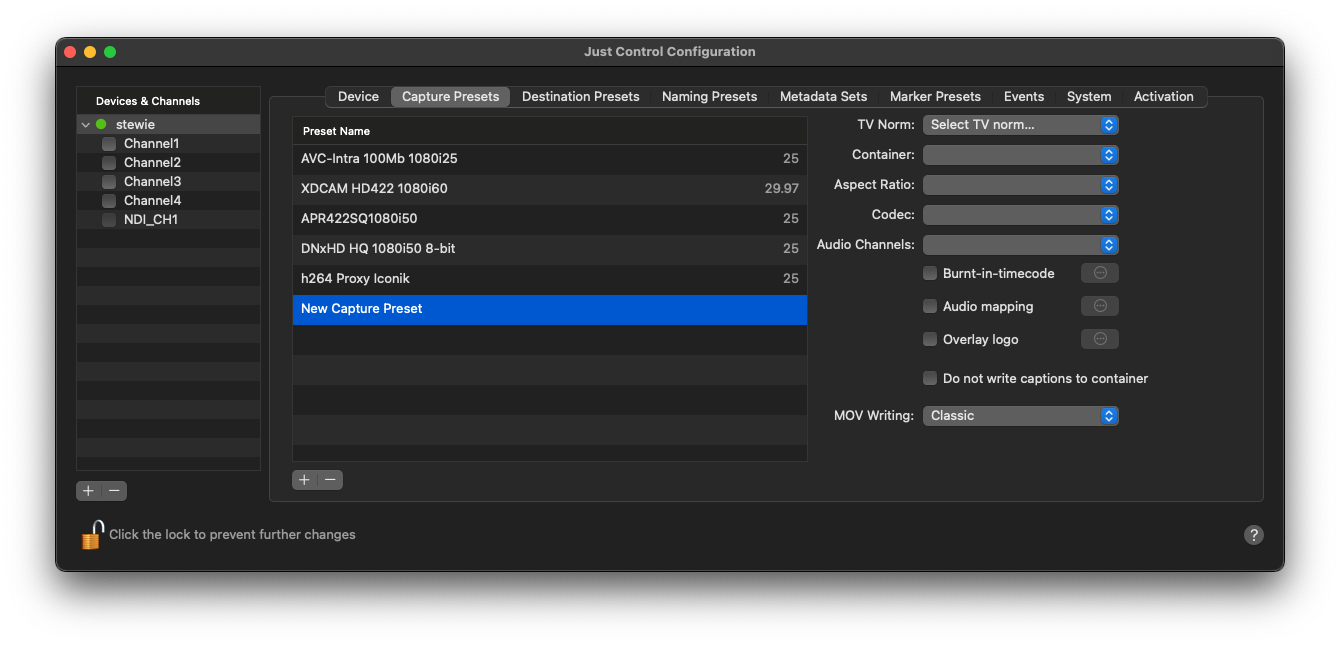Open the Metadata Sets tab
This screenshot has height=645, width=1340.
[823, 97]
